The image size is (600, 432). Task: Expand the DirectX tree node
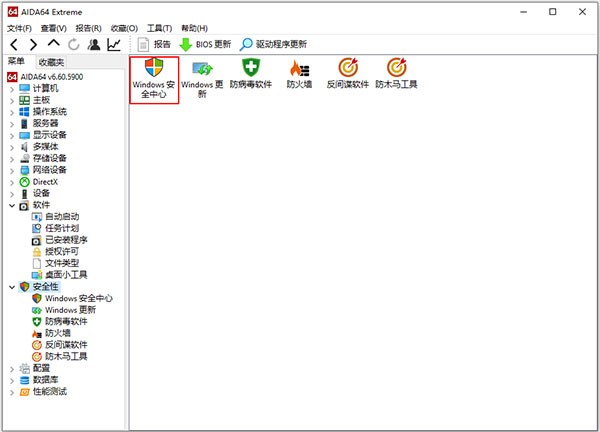click(12, 182)
